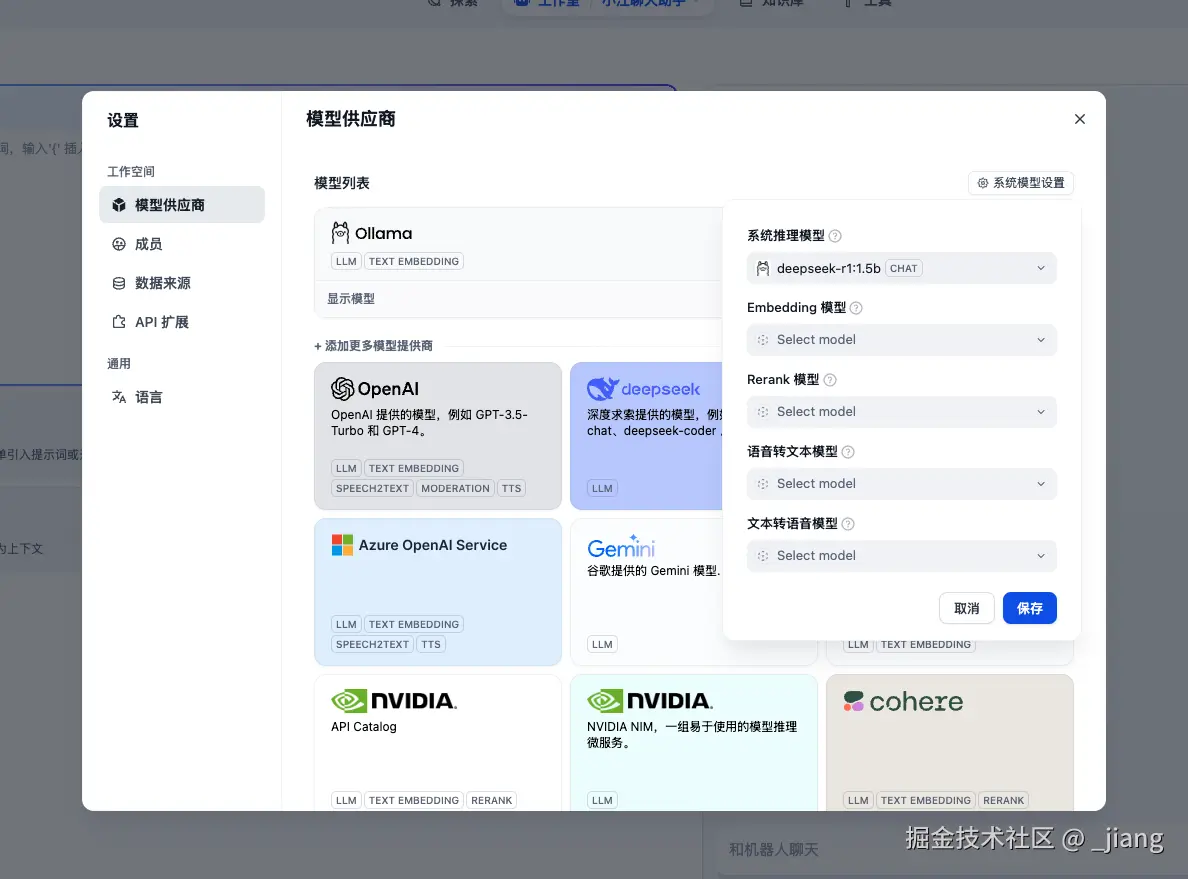
Task: Open 系统模型设置 via the gear icon
Action: 1020,183
